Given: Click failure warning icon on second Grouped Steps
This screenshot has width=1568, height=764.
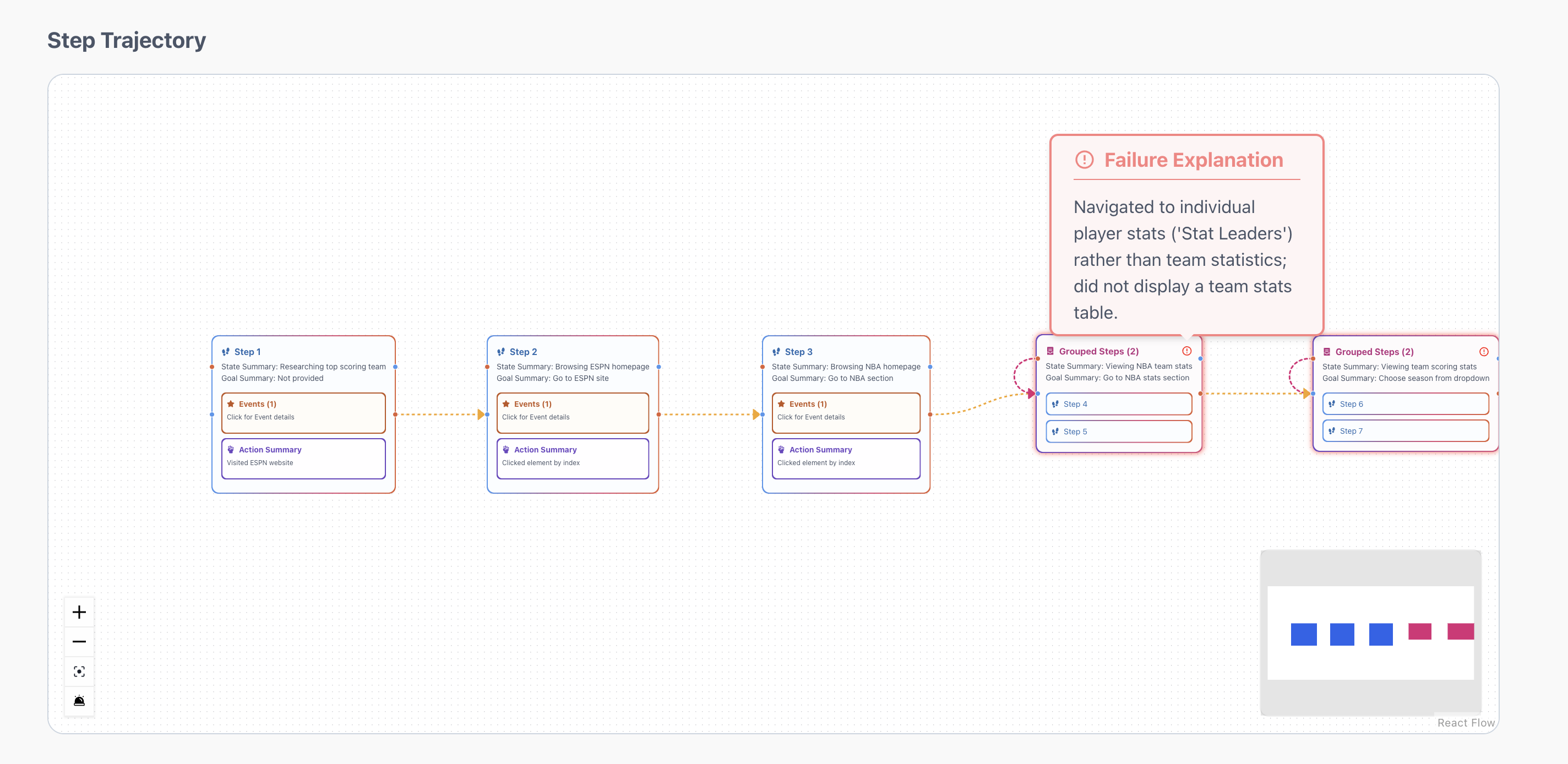Looking at the screenshot, I should click(1483, 352).
